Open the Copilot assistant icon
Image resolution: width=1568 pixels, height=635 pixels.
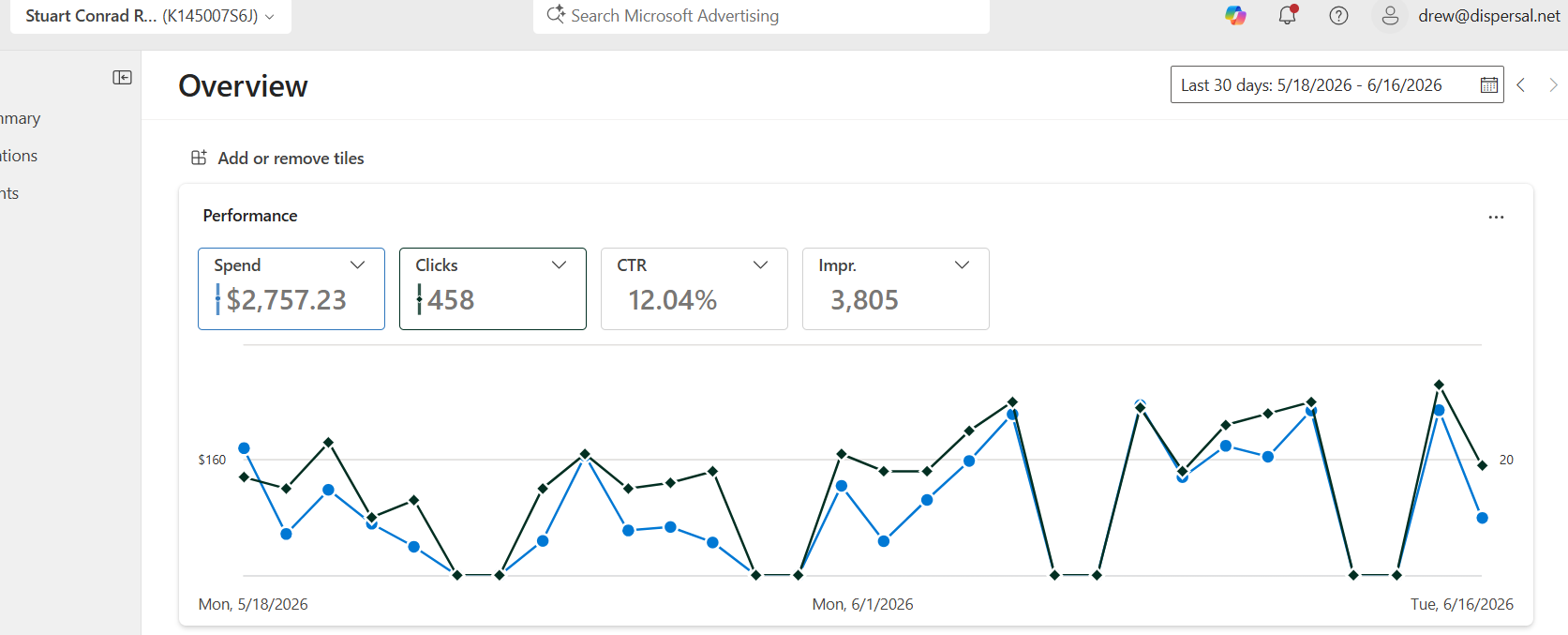pyautogui.click(x=1235, y=15)
